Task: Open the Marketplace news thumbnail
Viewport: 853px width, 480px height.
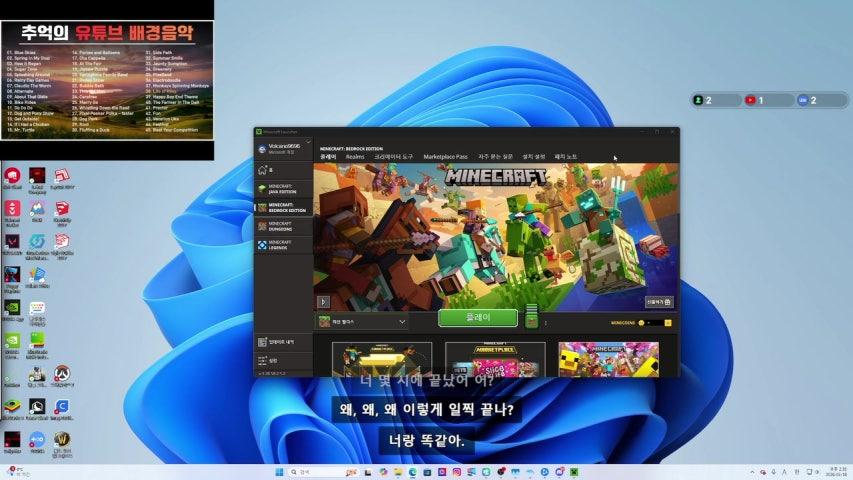Action: pyautogui.click(x=495, y=359)
